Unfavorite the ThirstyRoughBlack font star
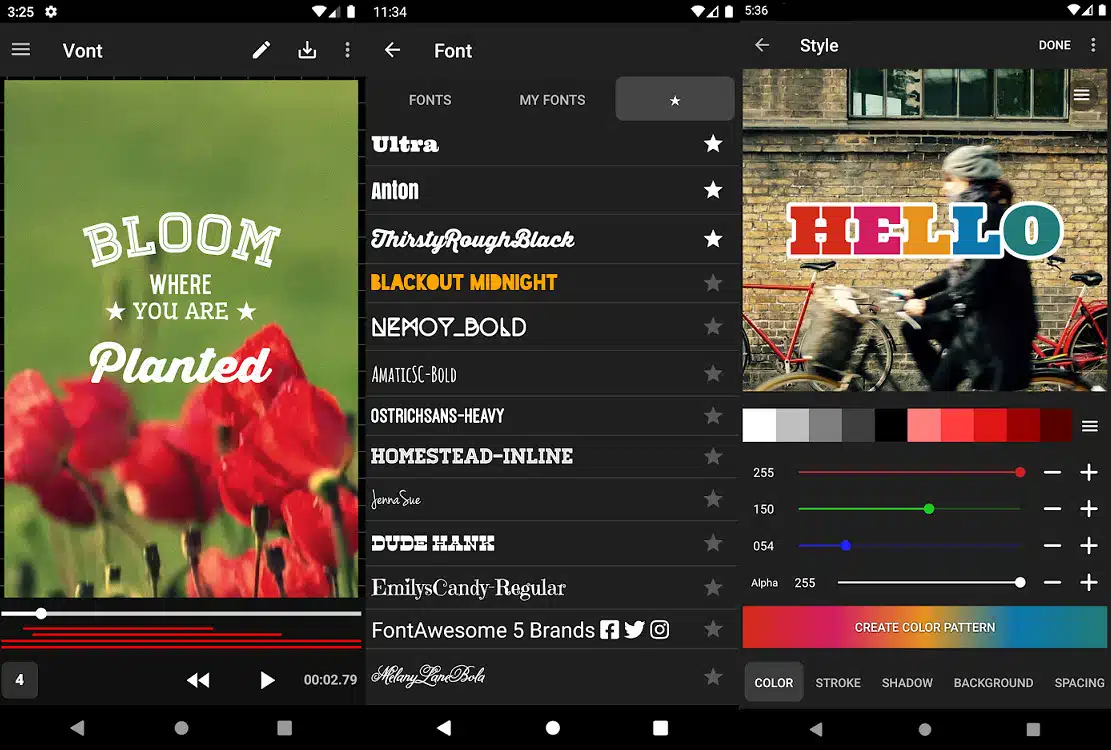 (x=713, y=239)
